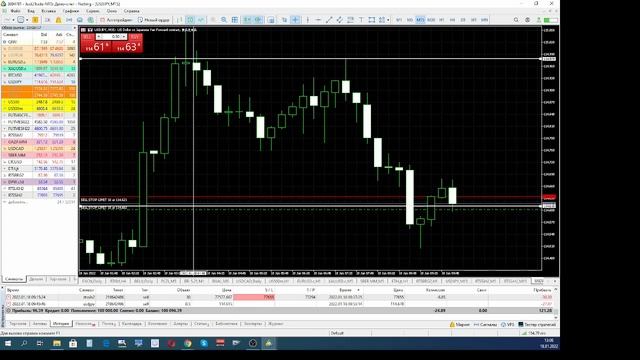Open the Справка menu

pos(131,11)
